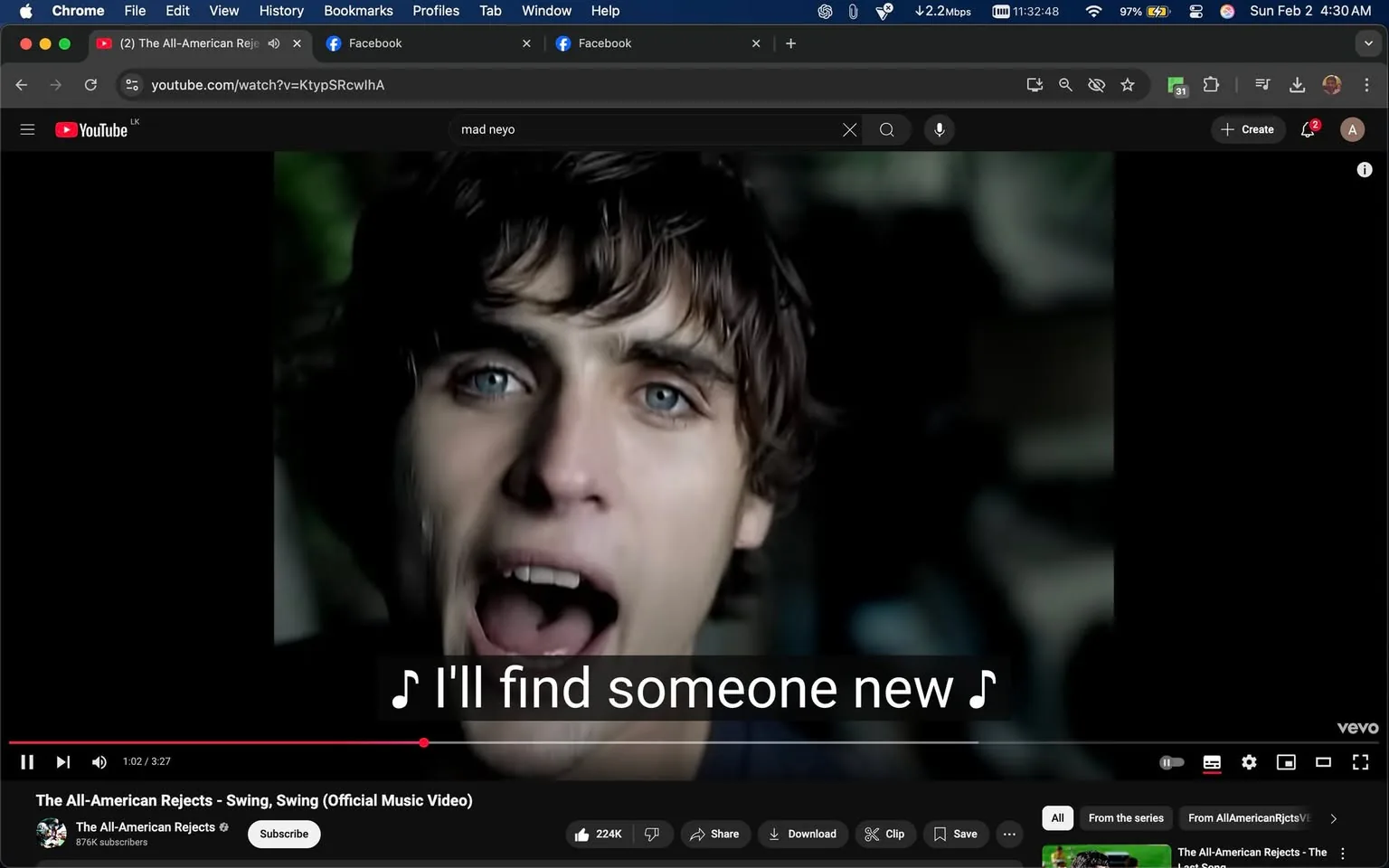The image size is (1389, 868).
Task: Open the hamburger guide menu
Action: point(27,128)
